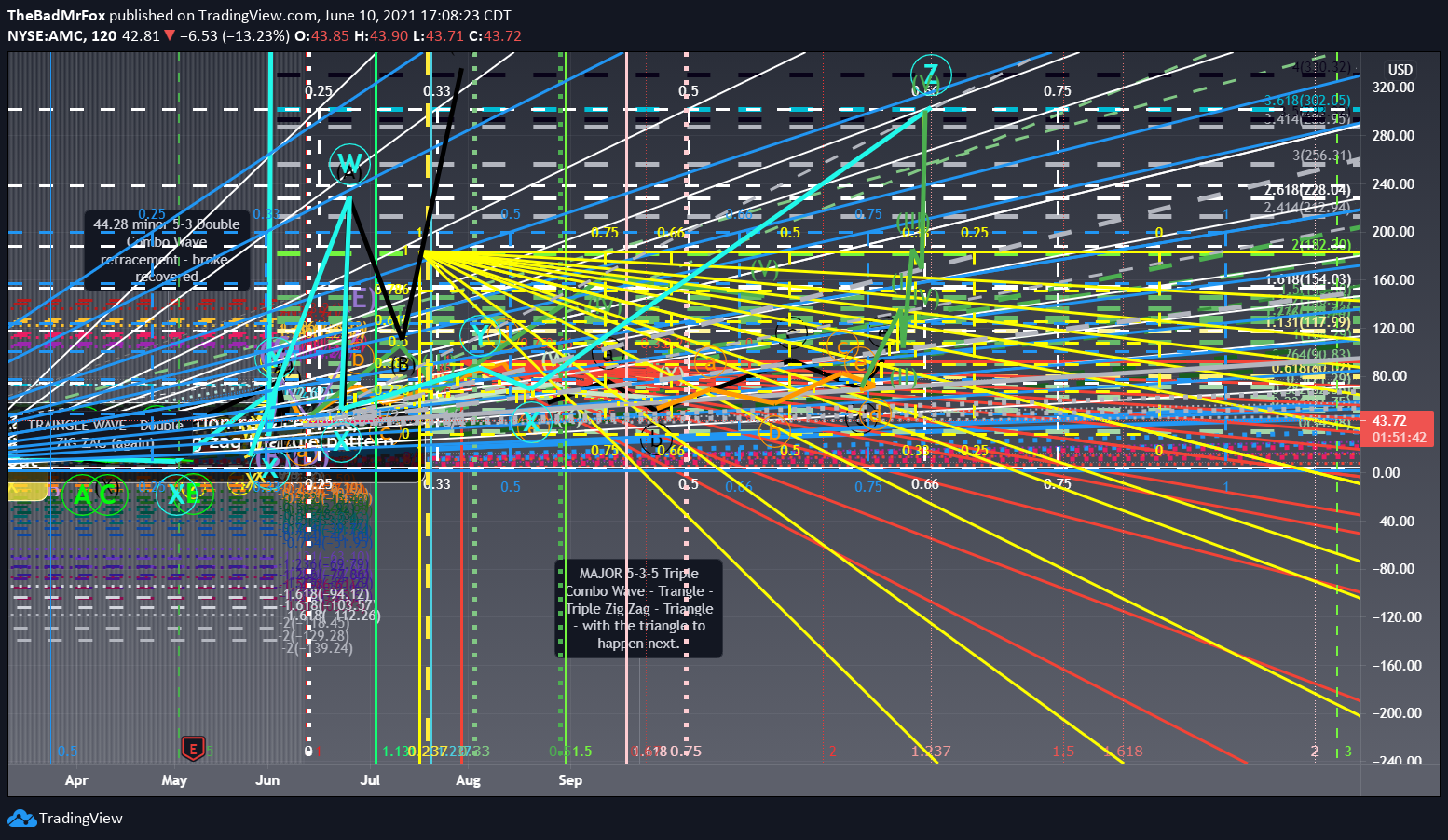Select the circled Y wave label

482,335
